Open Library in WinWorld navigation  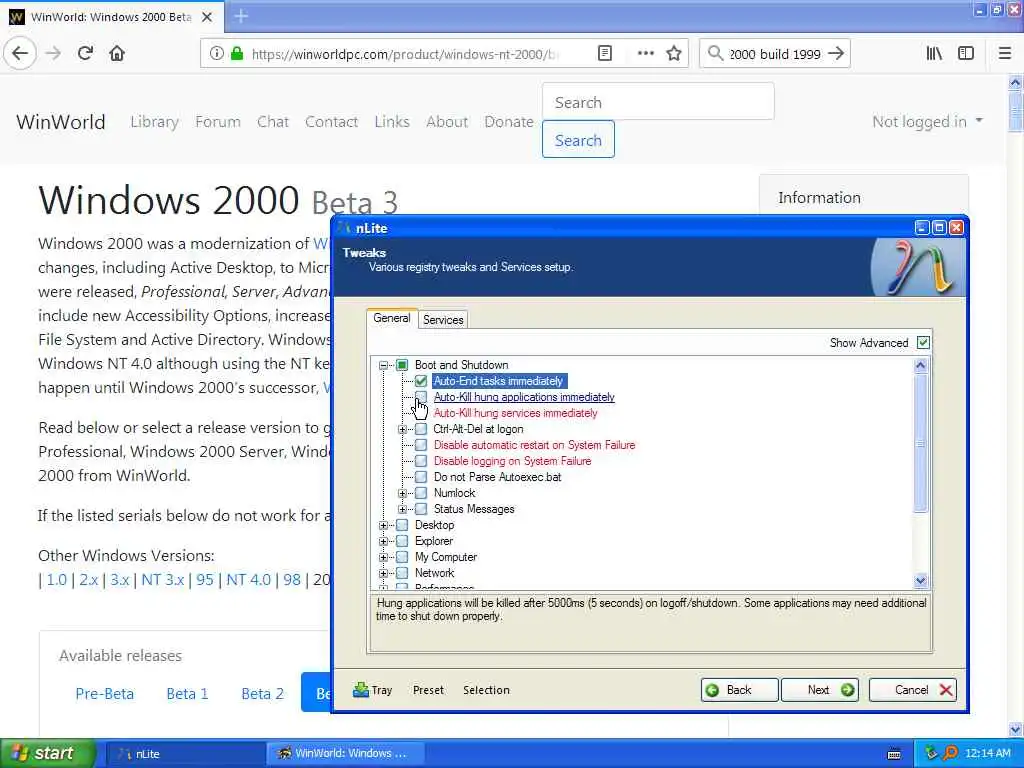pyautogui.click(x=154, y=122)
